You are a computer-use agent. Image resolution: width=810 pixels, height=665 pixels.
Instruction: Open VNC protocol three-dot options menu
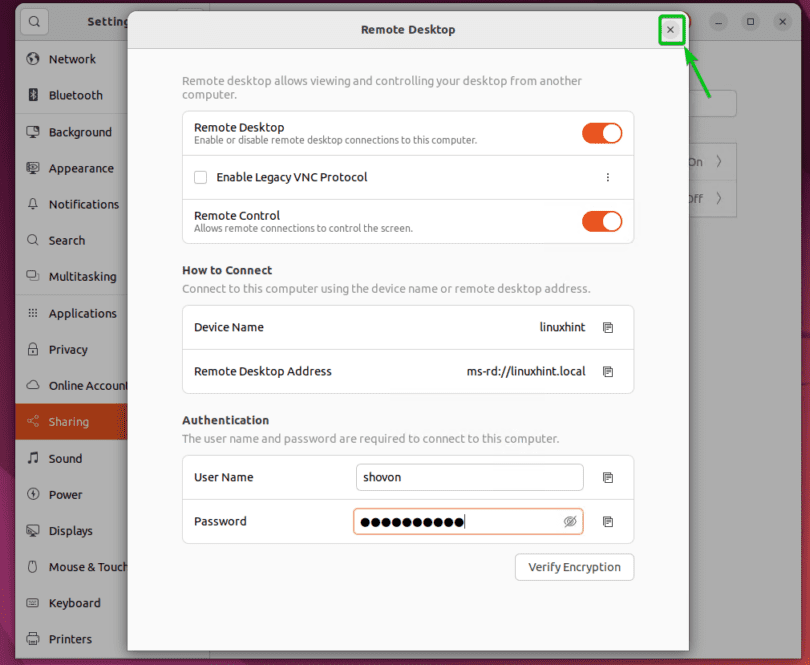click(607, 178)
